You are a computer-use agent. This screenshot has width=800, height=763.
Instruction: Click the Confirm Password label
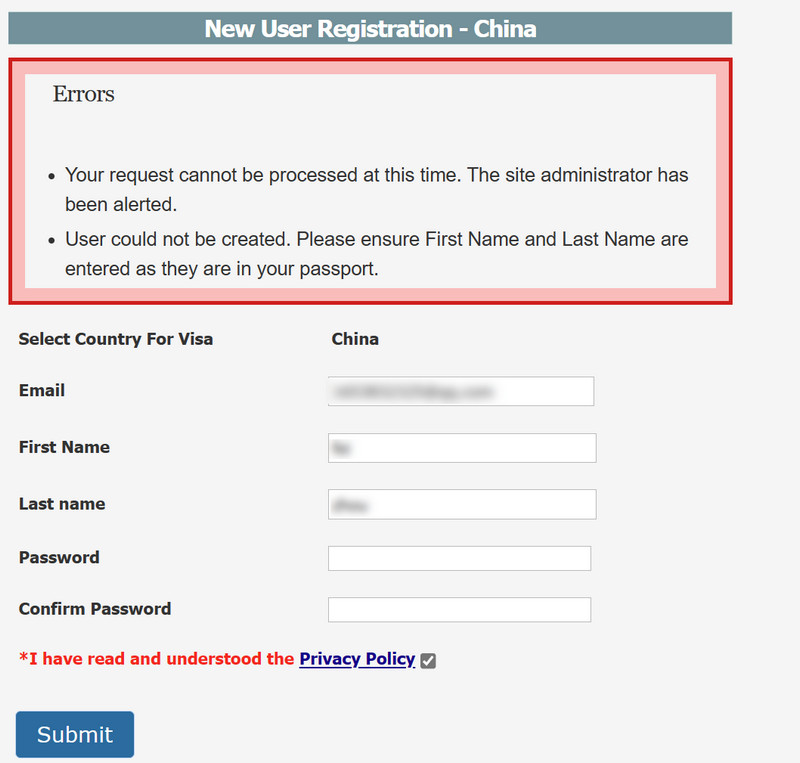pyautogui.click(x=95, y=609)
